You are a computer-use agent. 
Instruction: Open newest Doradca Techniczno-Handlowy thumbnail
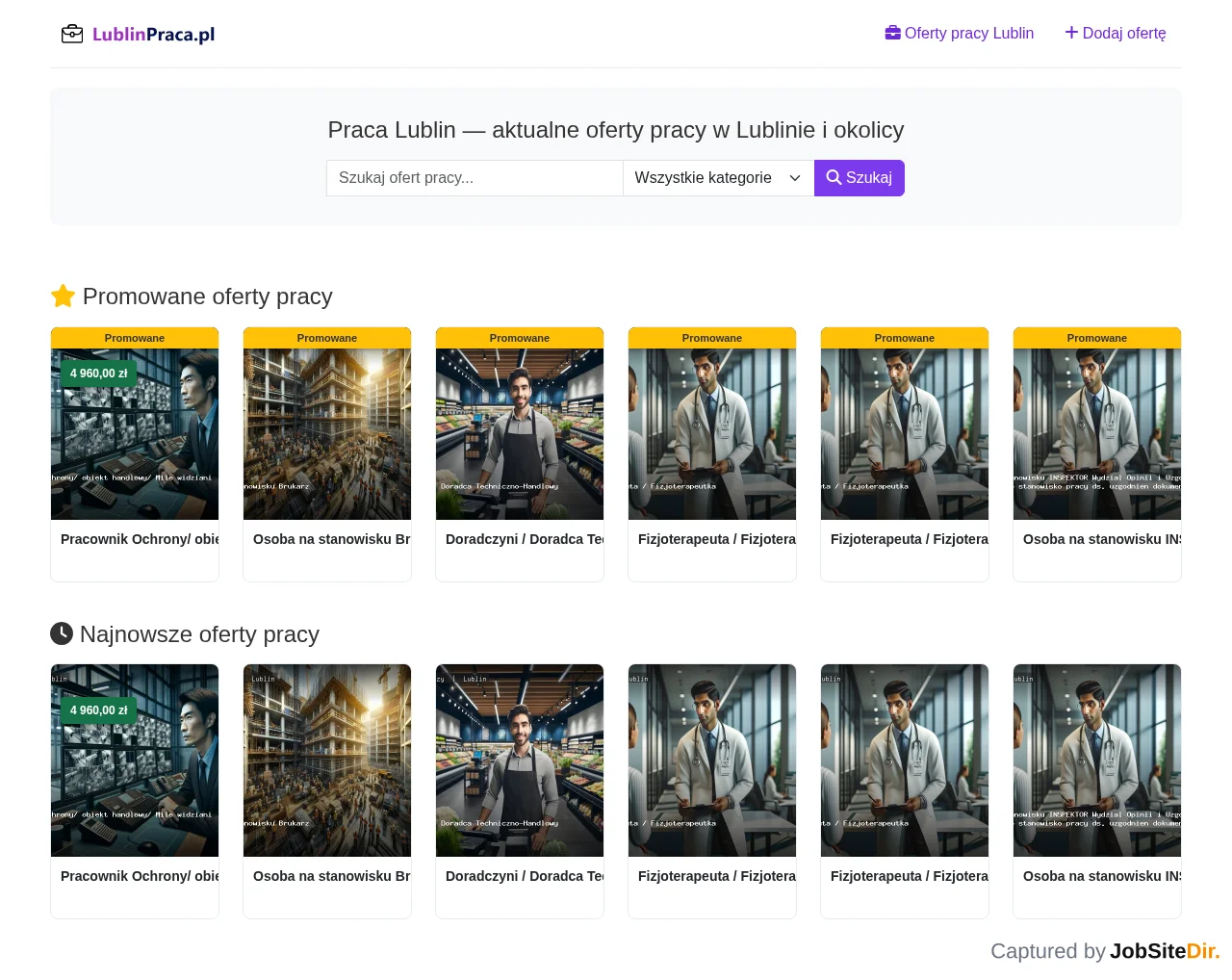(520, 761)
